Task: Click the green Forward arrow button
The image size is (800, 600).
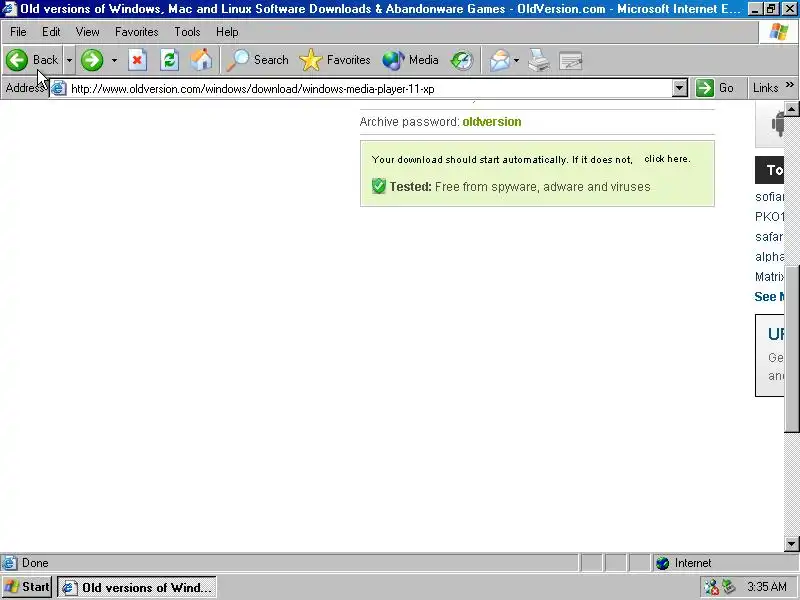Action: (92, 60)
